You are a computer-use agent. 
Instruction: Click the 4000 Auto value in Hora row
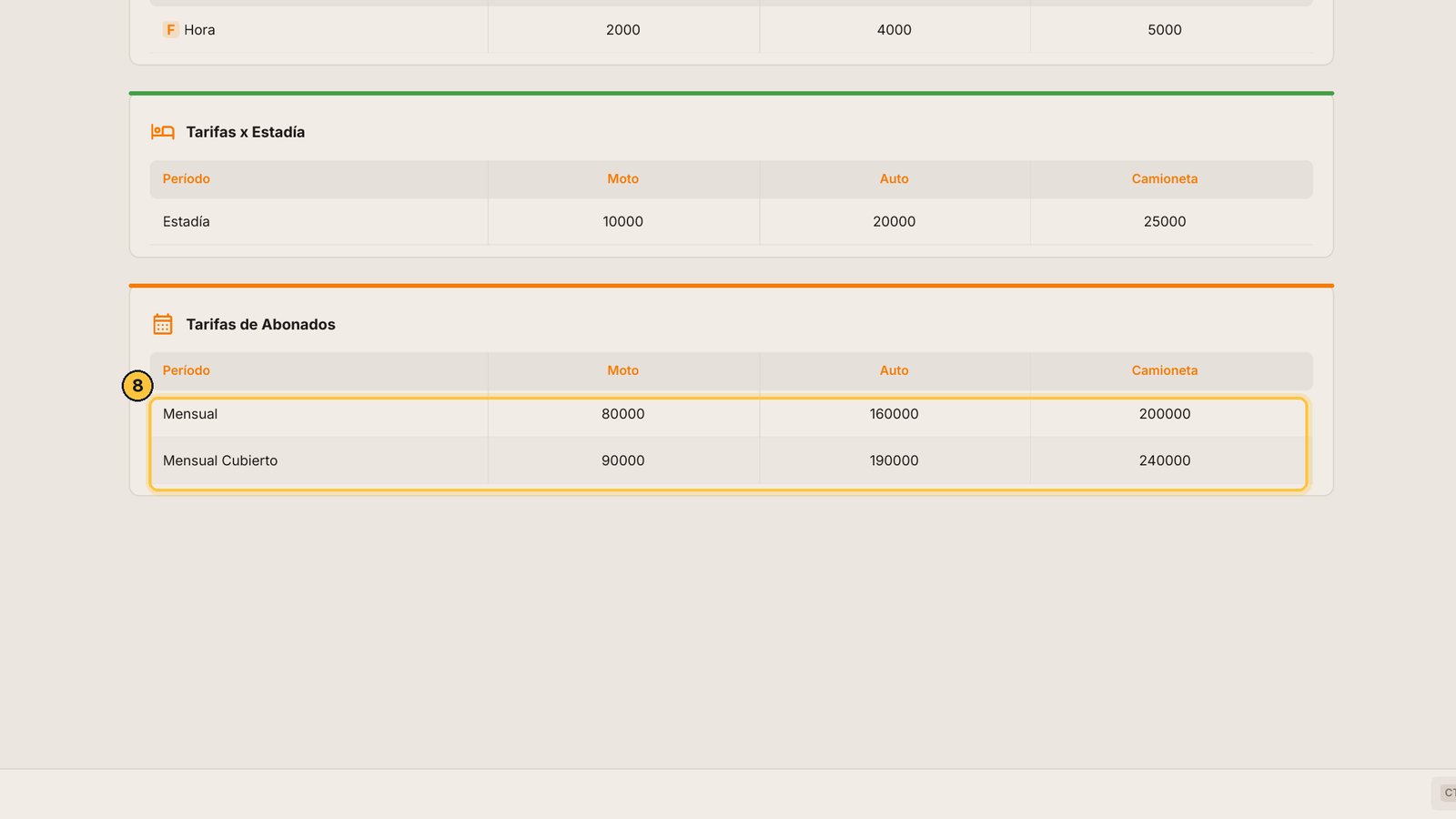click(x=895, y=30)
